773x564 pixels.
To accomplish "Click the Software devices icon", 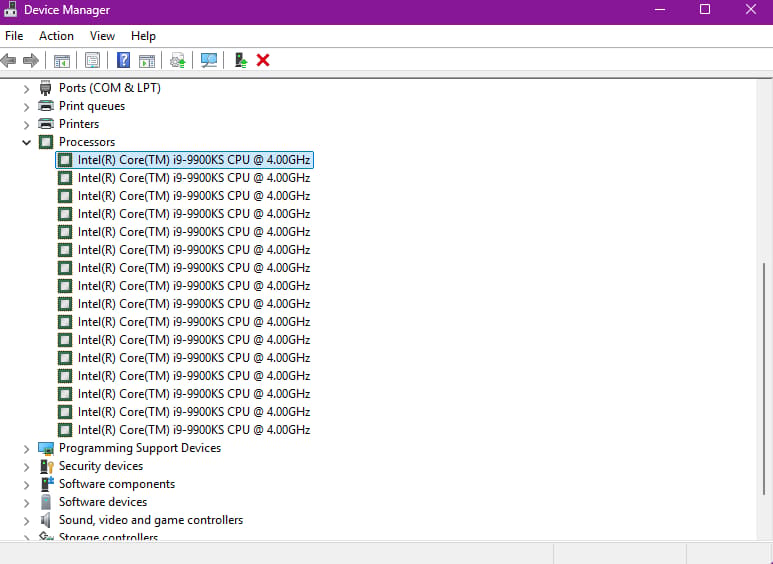I will (46, 502).
